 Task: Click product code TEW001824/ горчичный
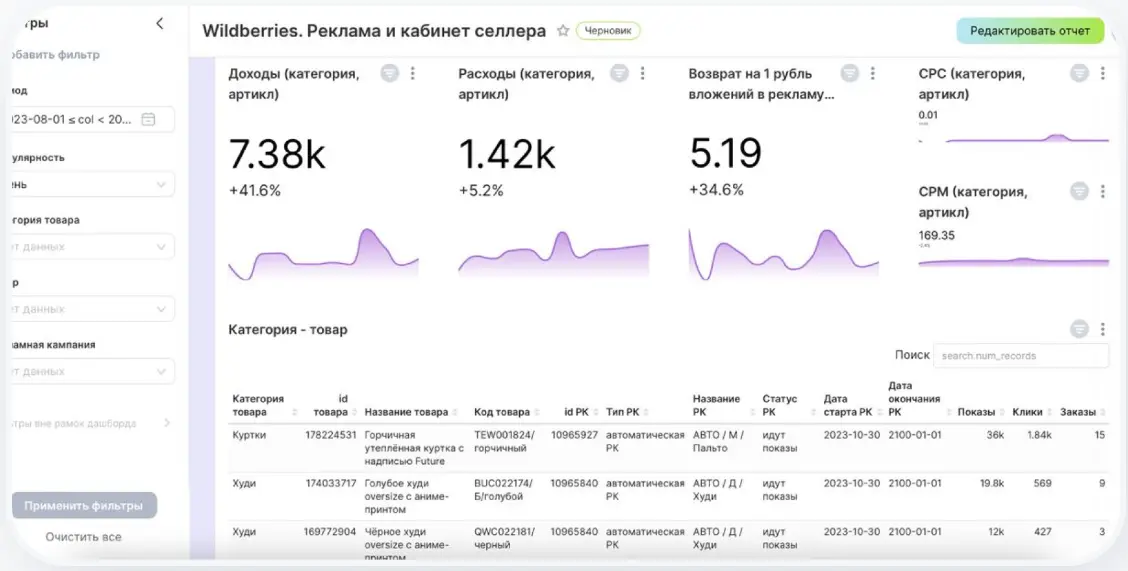[x=504, y=442]
